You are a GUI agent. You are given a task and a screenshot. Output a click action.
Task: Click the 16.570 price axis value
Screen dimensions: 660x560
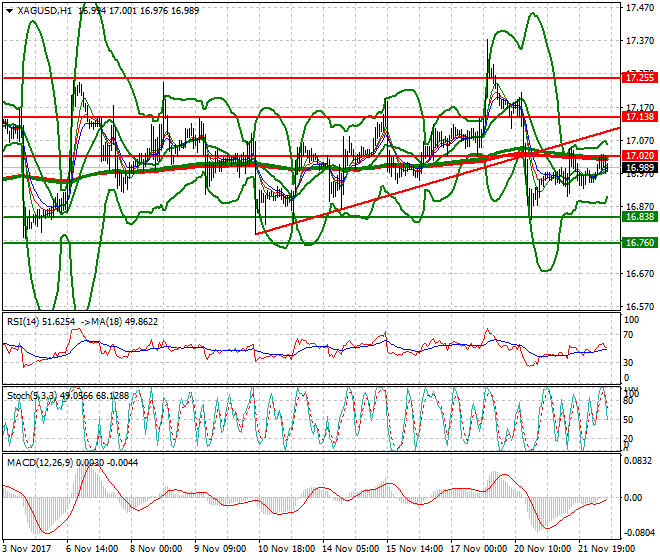click(x=640, y=307)
